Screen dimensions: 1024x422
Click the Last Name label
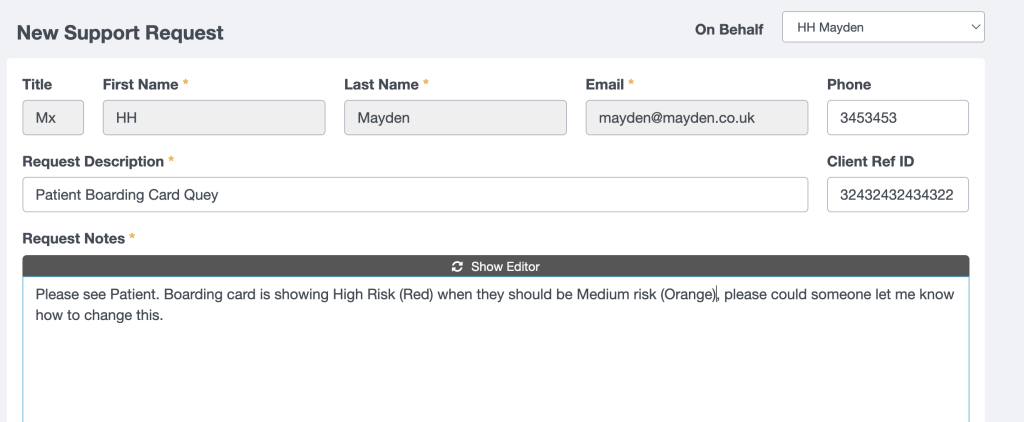coord(380,85)
